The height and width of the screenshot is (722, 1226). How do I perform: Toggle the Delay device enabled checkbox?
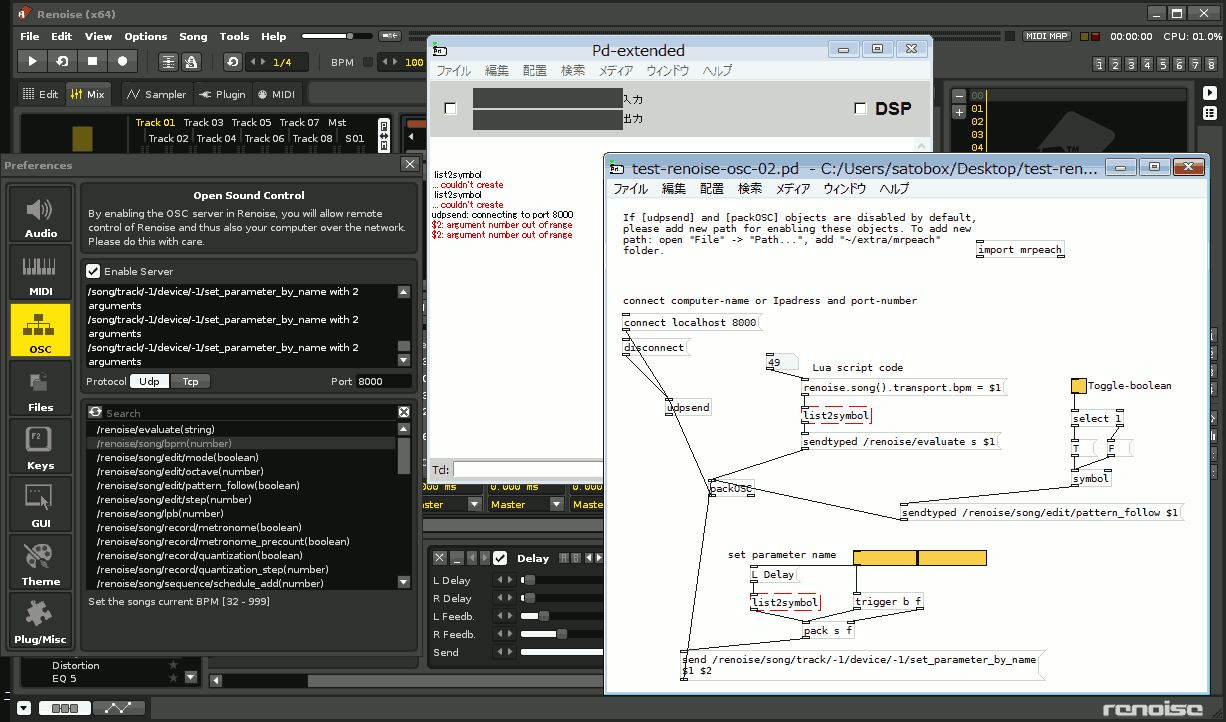point(500,558)
